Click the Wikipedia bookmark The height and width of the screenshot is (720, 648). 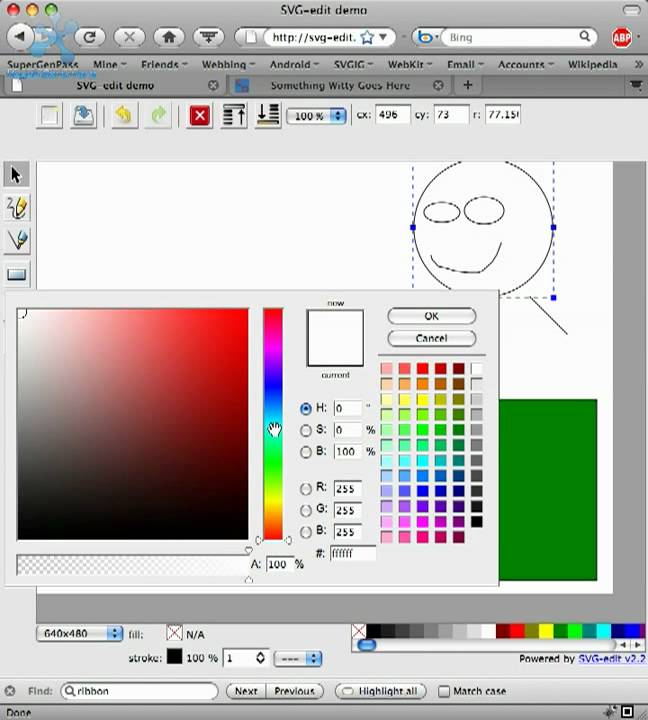[592, 64]
